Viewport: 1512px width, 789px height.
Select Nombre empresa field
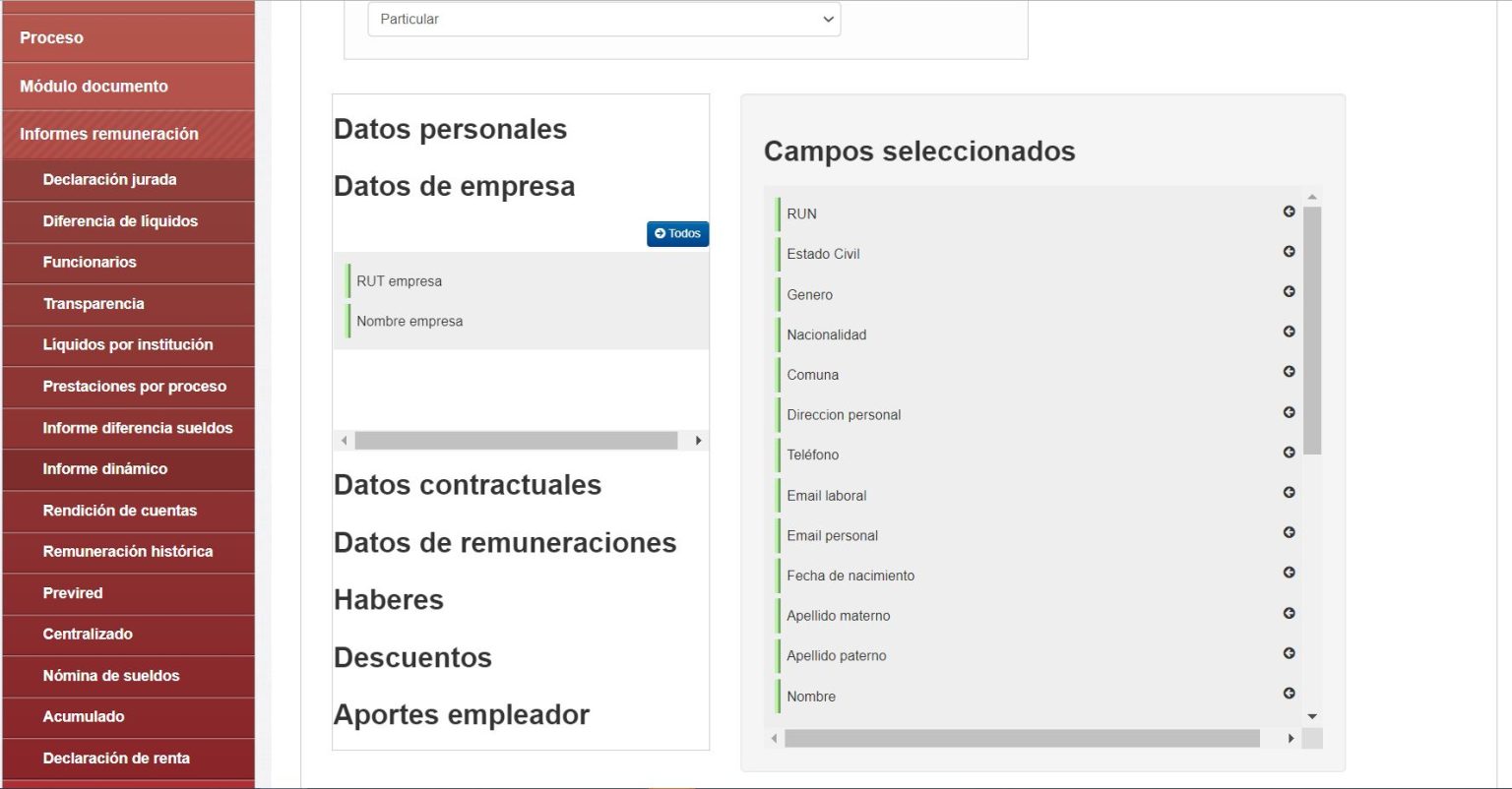pos(527,322)
